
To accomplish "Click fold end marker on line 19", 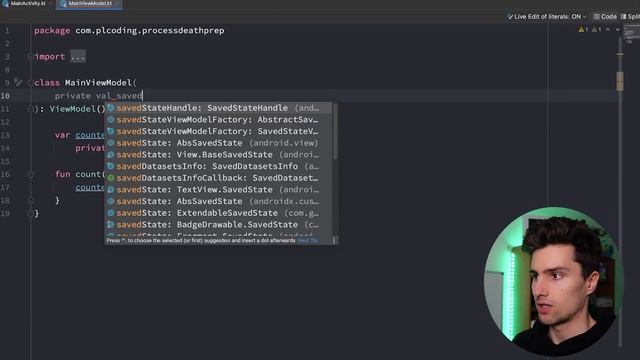I will pyautogui.click(x=31, y=213).
